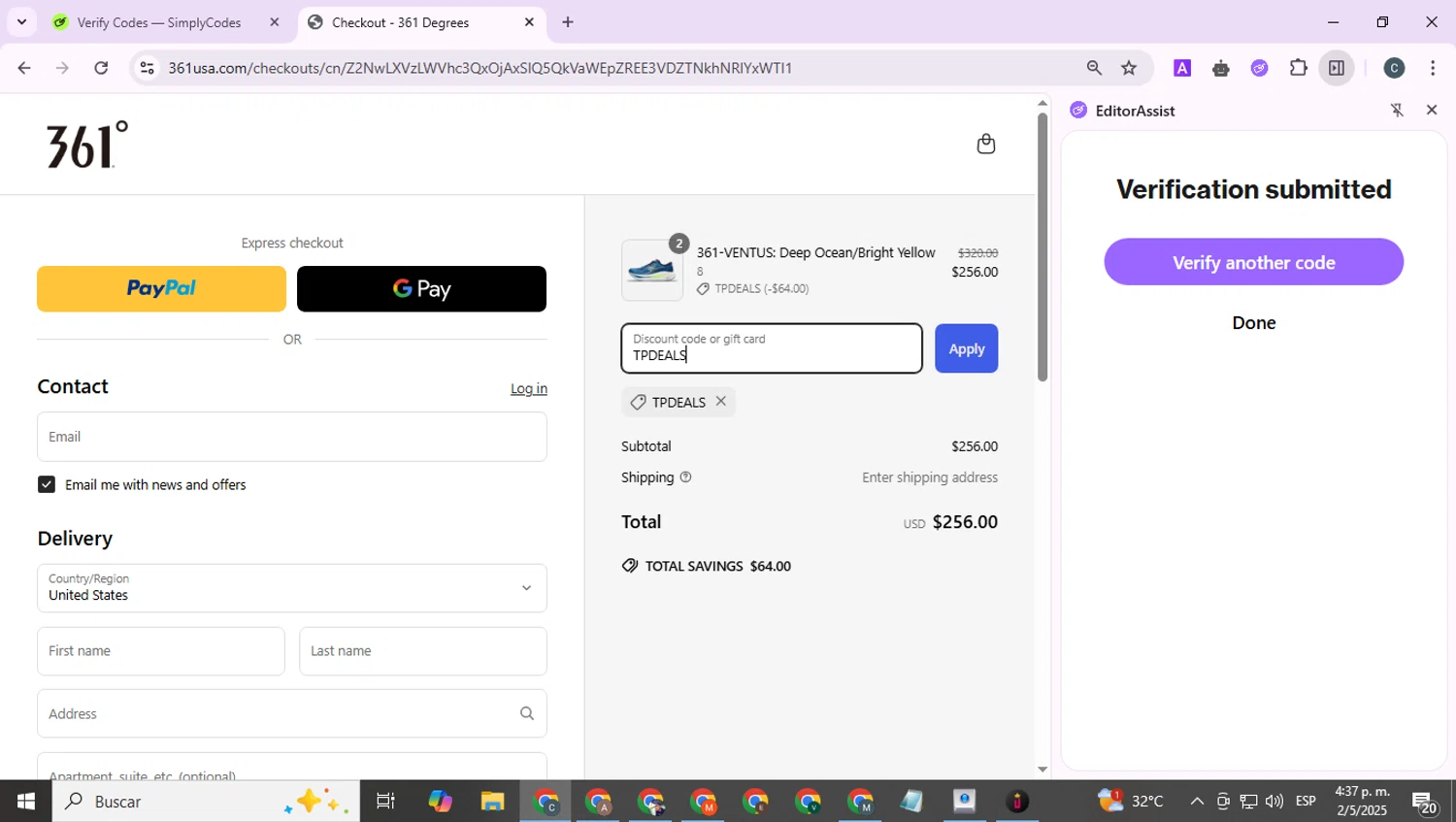Click the TOTAL SAVINGS $64.00 text
The width and height of the screenshot is (1456, 822).
coord(718,566)
